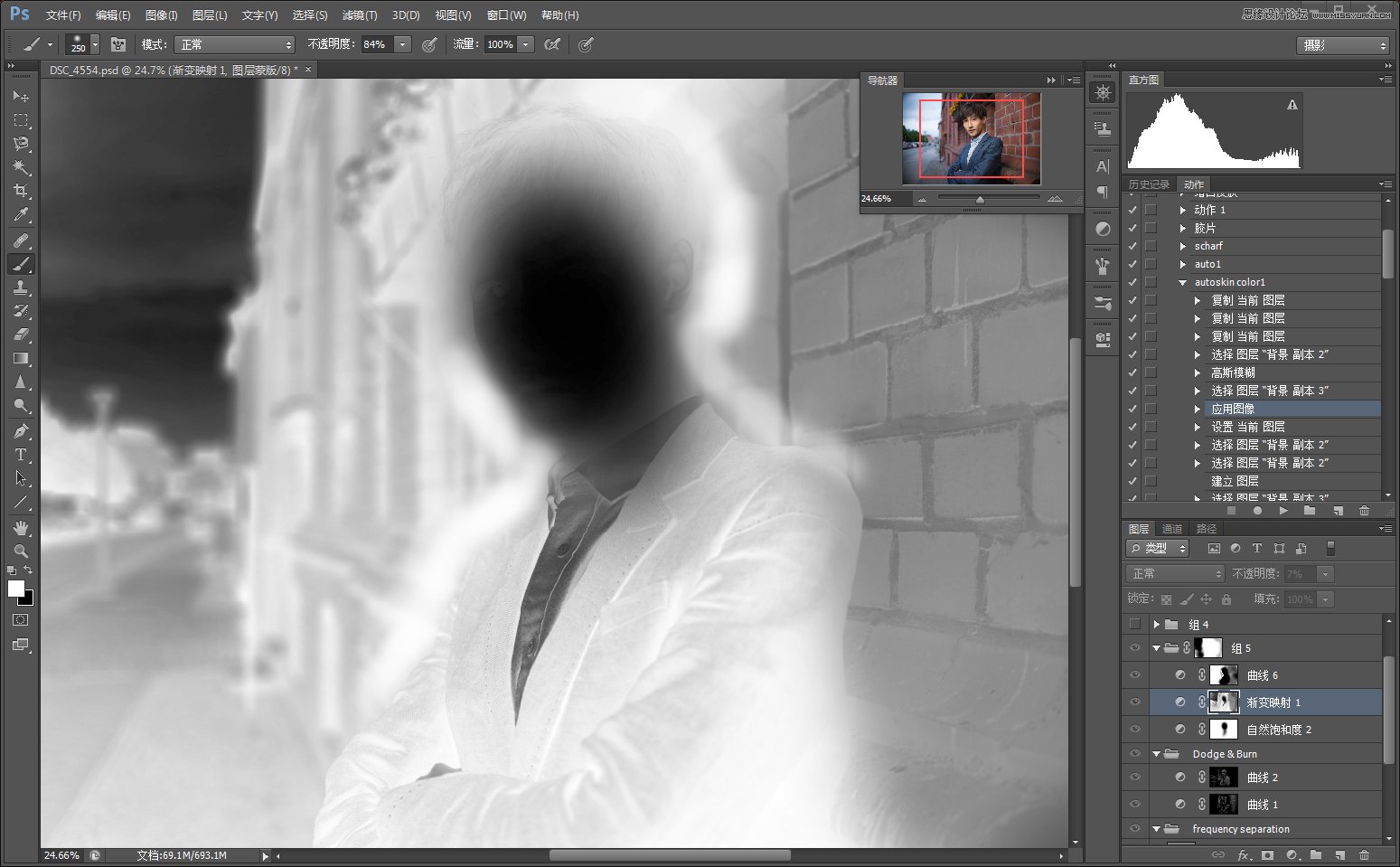Open the 滤镜 menu
1400x867 pixels.
(x=359, y=14)
